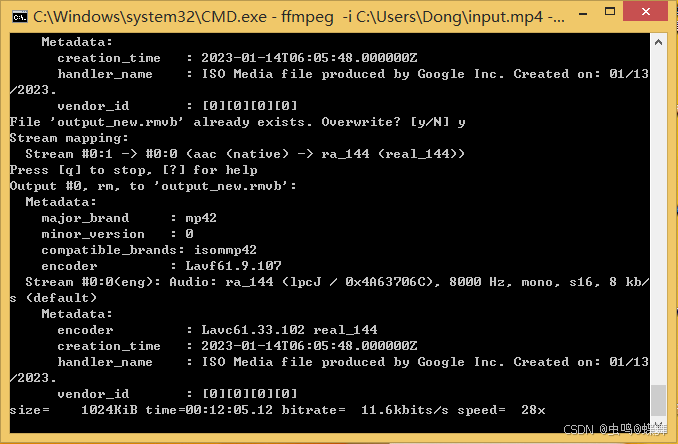678x444 pixels.
Task: Click 'bitrate= 11.6kbits/s' text
Action: pos(365,410)
